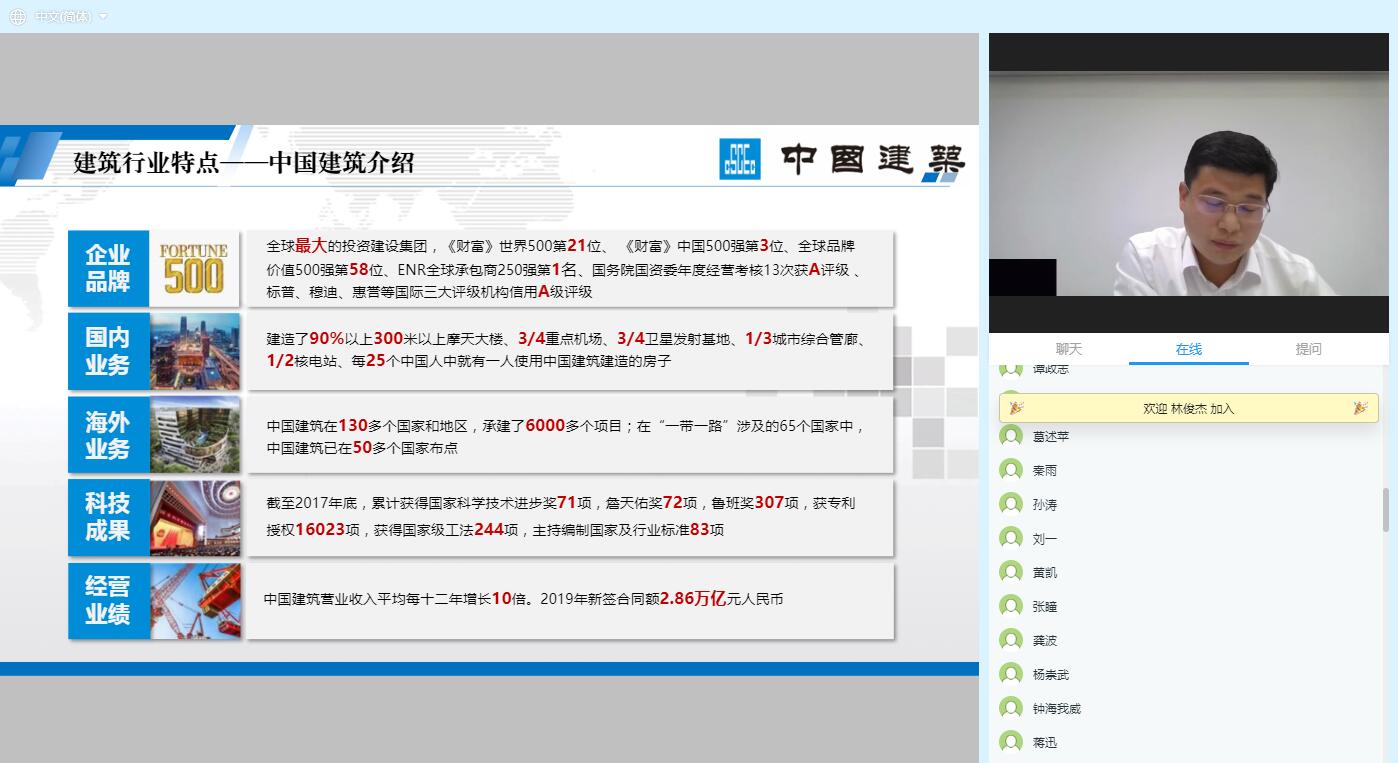Click the globe language icon

(x=18, y=16)
